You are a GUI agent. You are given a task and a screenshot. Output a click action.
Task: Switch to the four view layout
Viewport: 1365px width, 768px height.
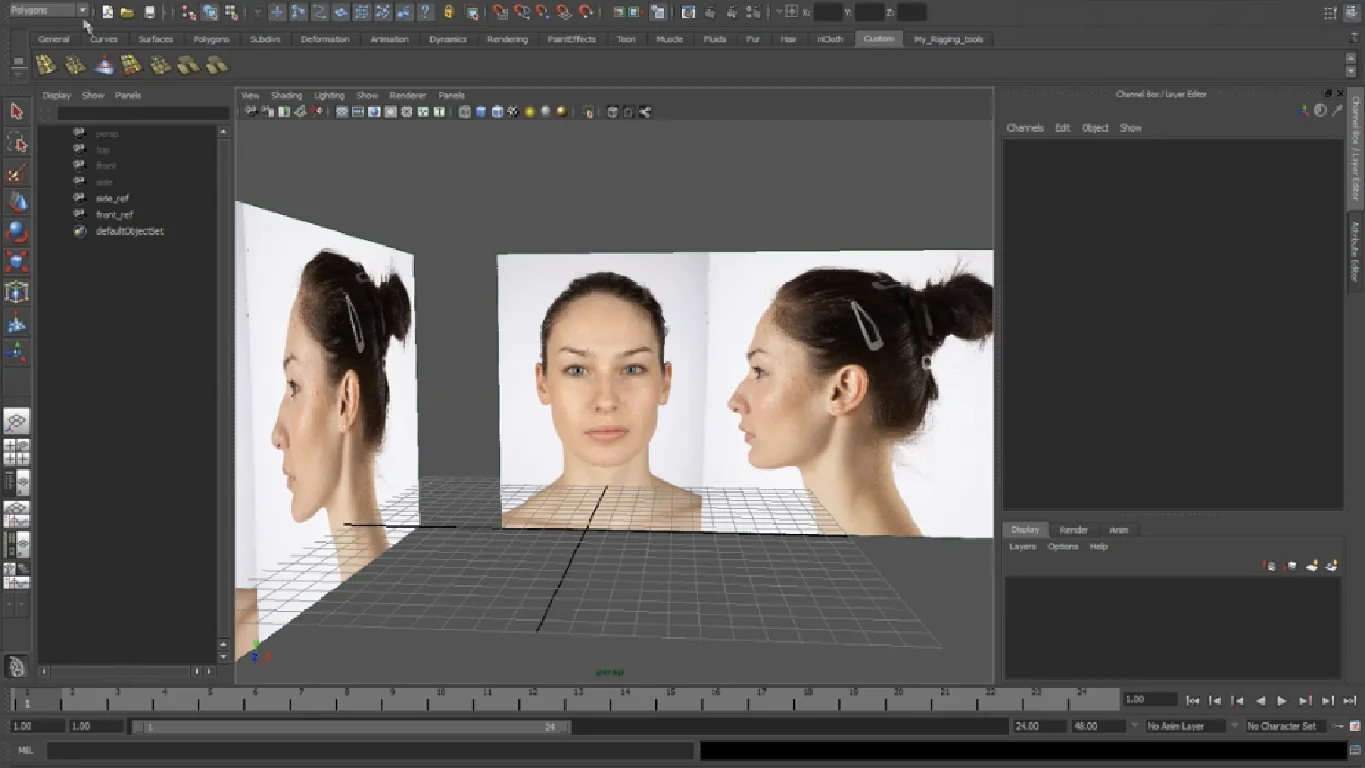16,452
